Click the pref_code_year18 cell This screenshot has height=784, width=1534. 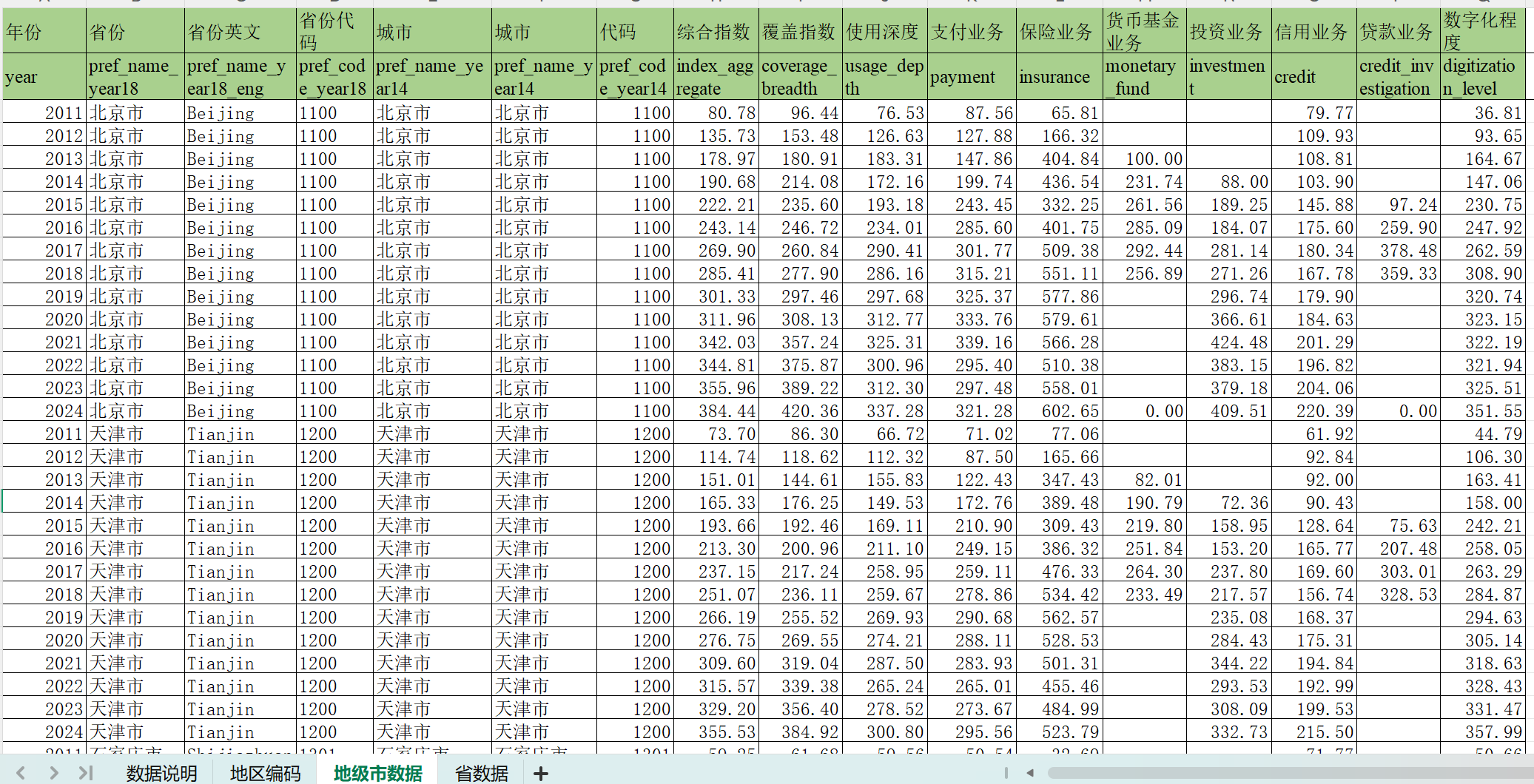pos(334,77)
